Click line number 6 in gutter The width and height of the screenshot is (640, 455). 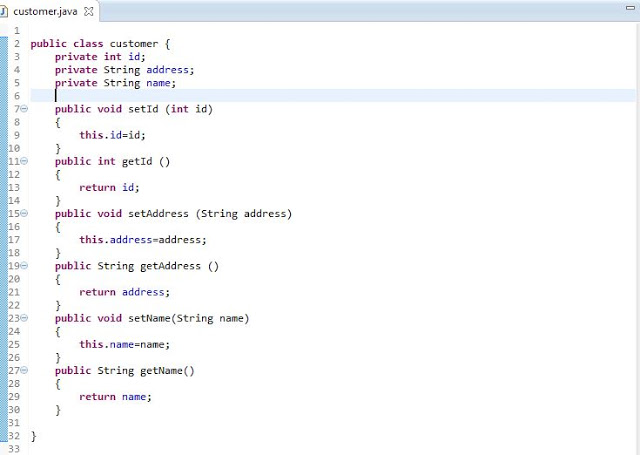click(17, 96)
